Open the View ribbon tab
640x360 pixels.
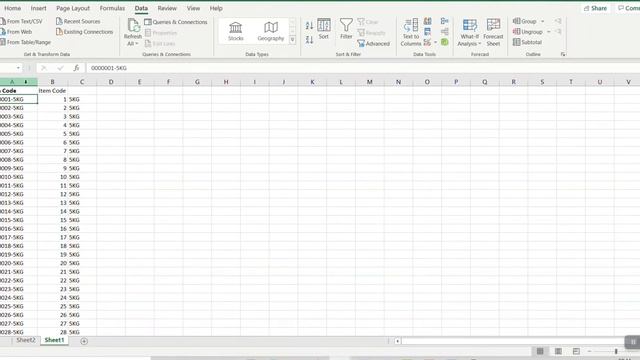point(193,8)
